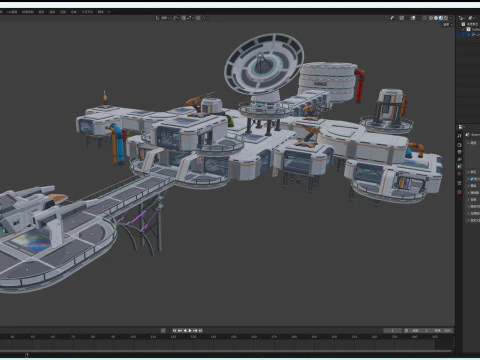Open the transform orientation dropdown

pyautogui.click(x=162, y=18)
